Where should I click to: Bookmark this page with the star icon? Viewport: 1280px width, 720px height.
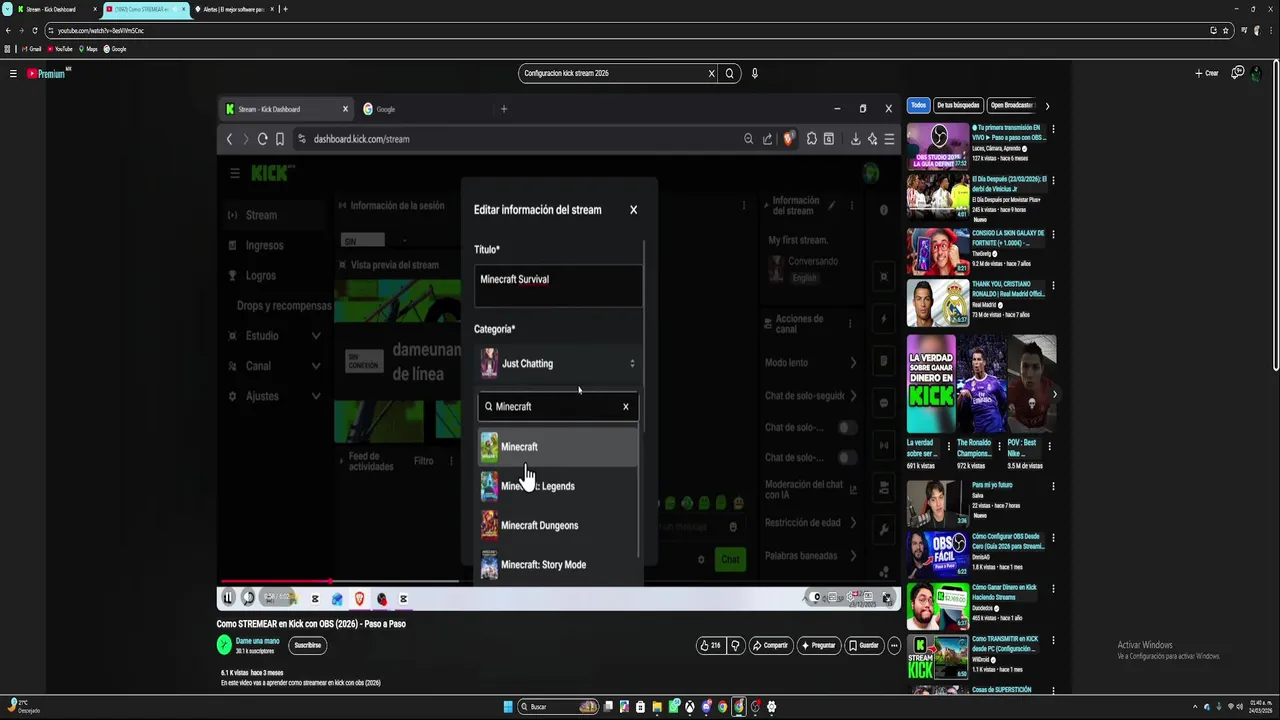coord(1226,30)
